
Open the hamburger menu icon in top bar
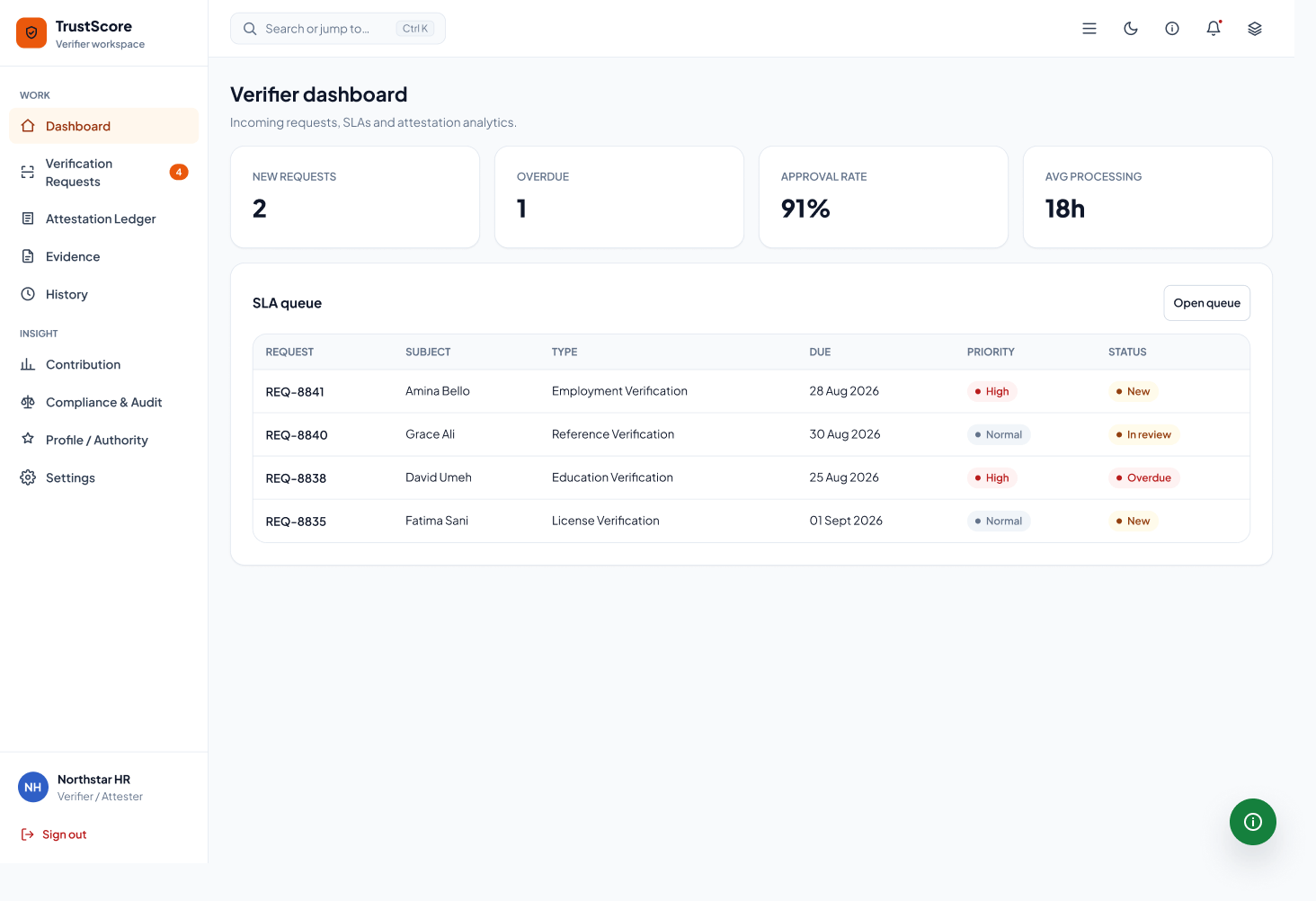[x=1089, y=29]
